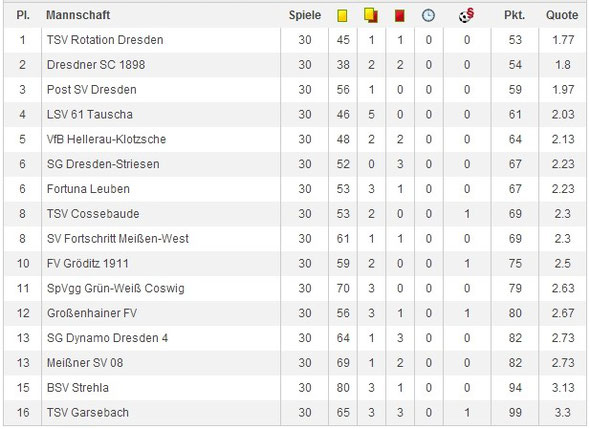Viewport: 590px width, 429px height.
Task: Open TSV Rotation Dresden team link
Action: tap(105, 40)
